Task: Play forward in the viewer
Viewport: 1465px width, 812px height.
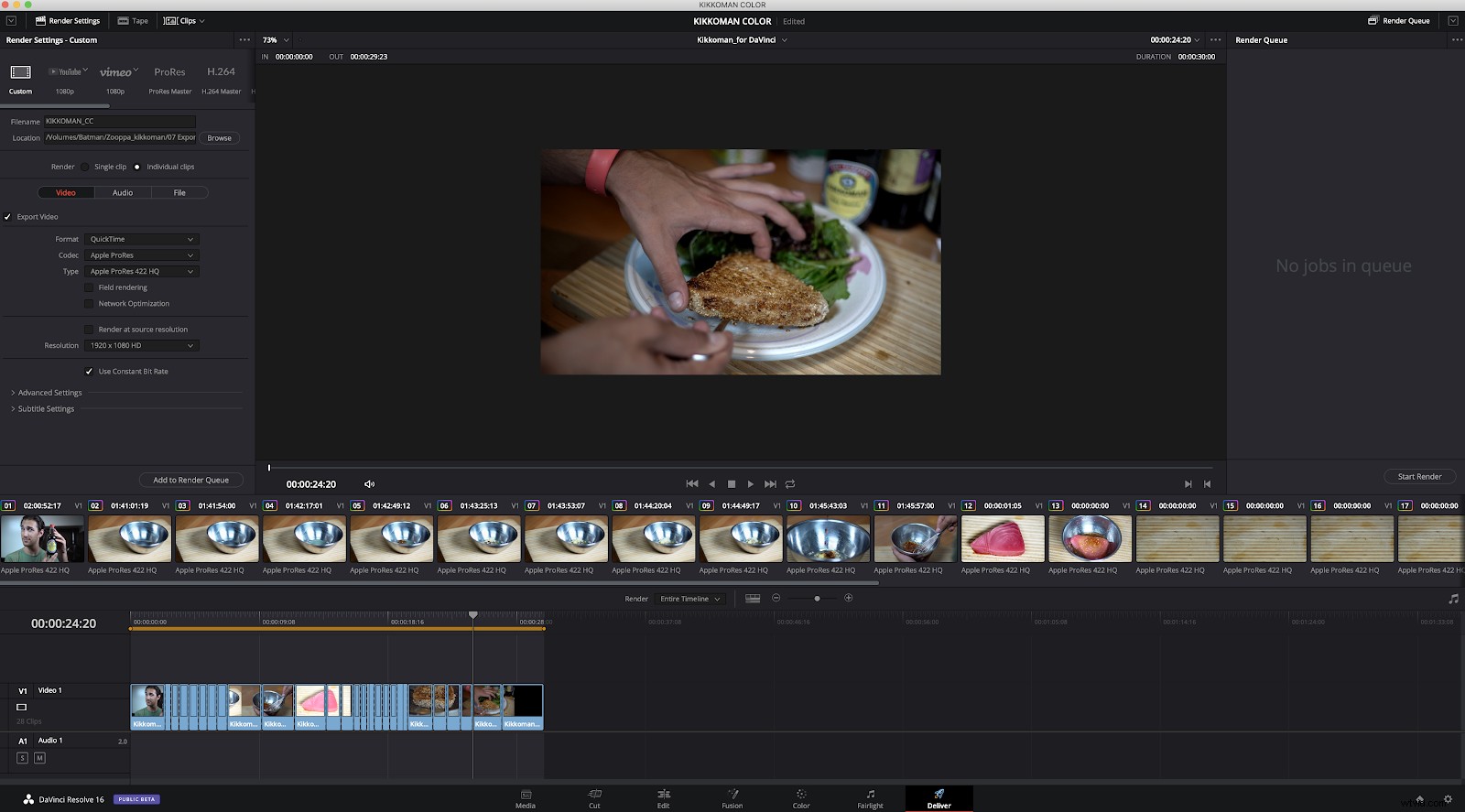Action: click(x=751, y=483)
